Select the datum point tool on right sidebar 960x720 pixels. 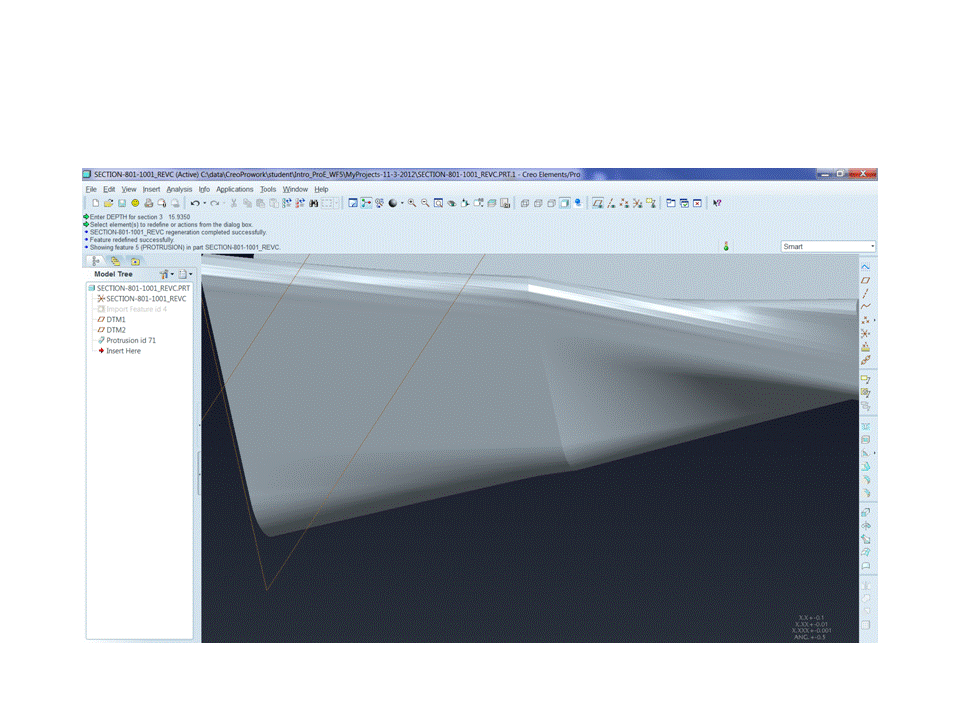(x=866, y=321)
